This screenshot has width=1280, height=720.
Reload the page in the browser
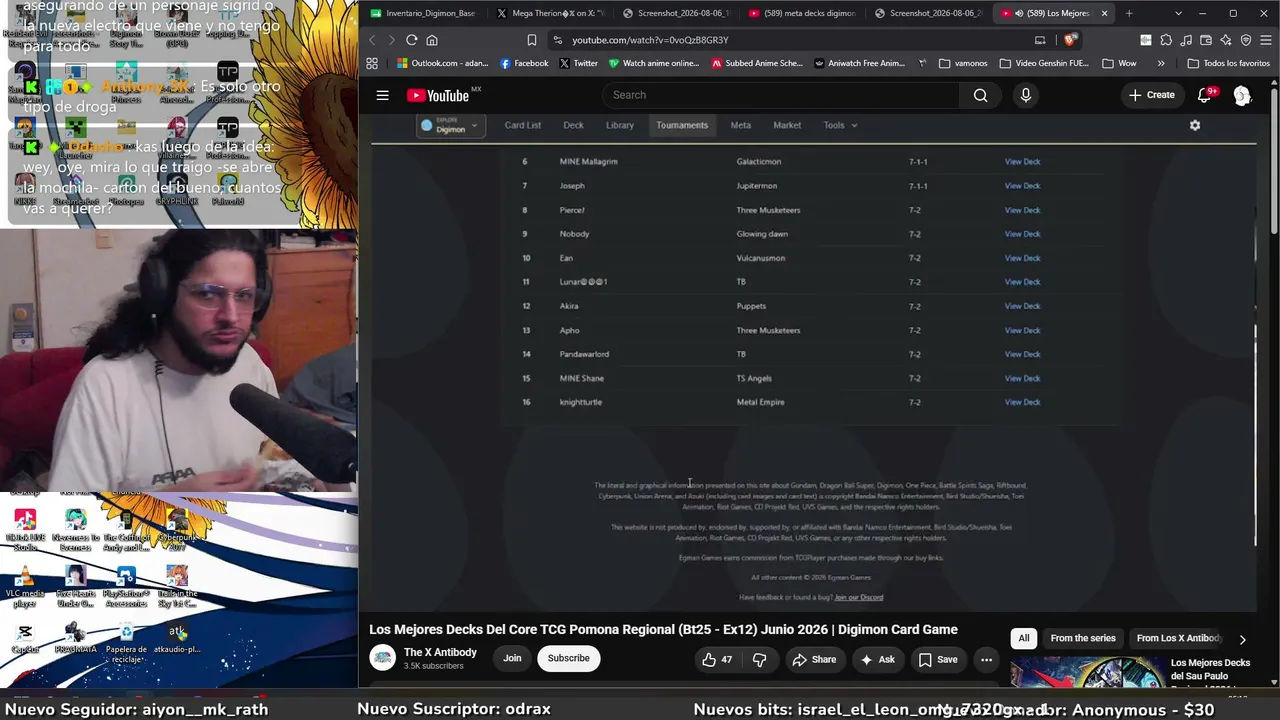coord(411,40)
